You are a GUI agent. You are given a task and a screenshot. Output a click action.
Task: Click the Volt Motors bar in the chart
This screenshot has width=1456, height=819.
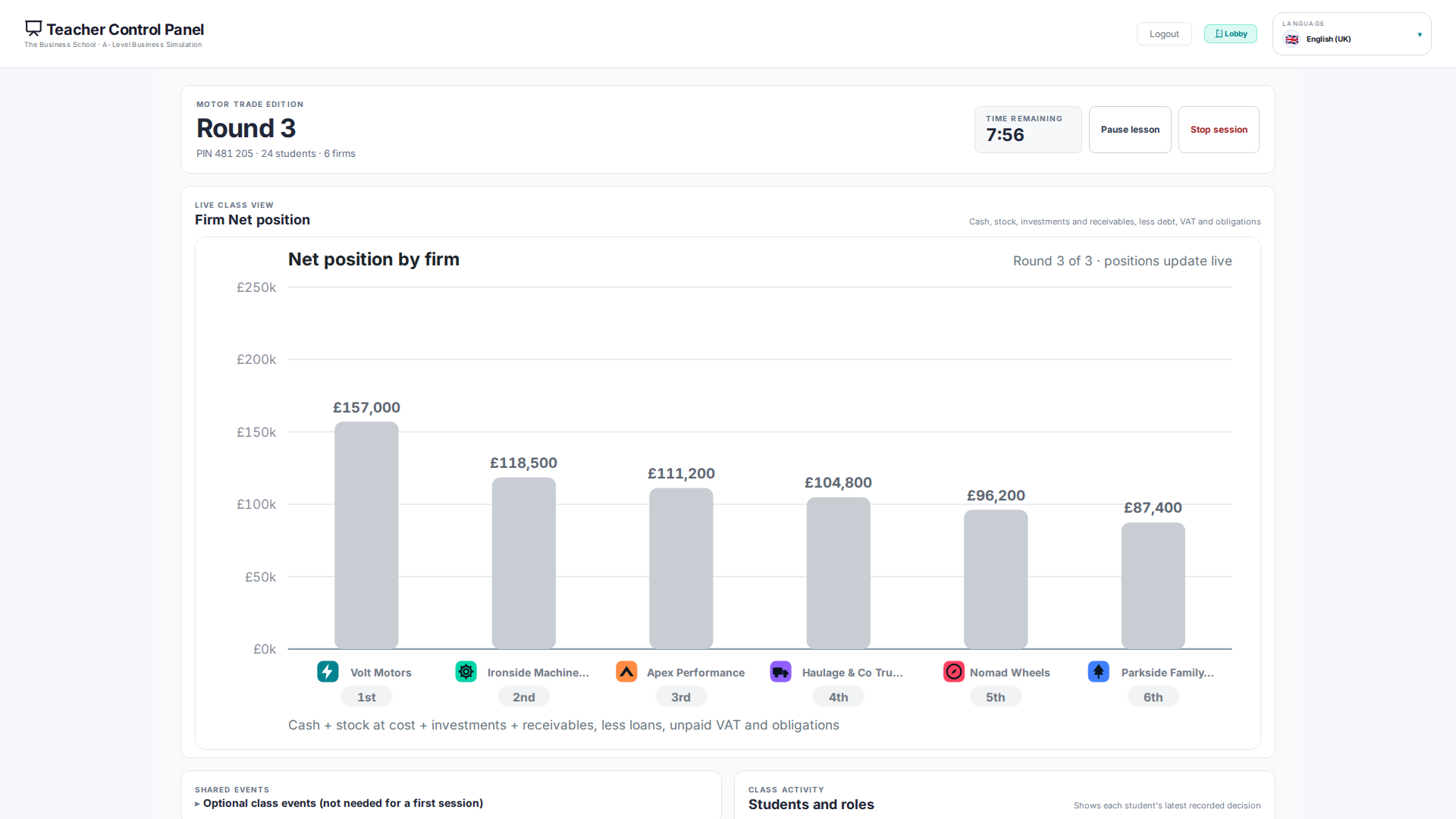[x=366, y=535]
